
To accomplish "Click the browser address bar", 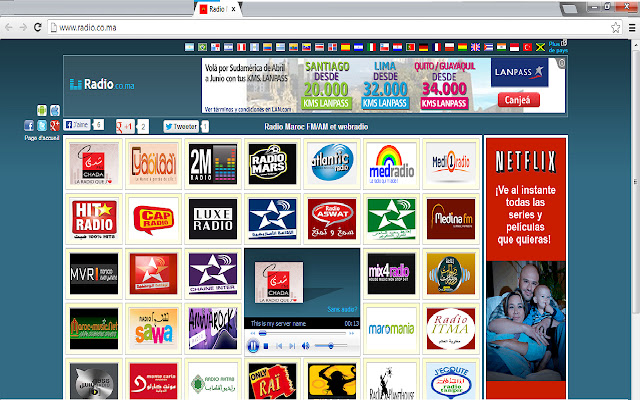I will pyautogui.click(x=335, y=27).
